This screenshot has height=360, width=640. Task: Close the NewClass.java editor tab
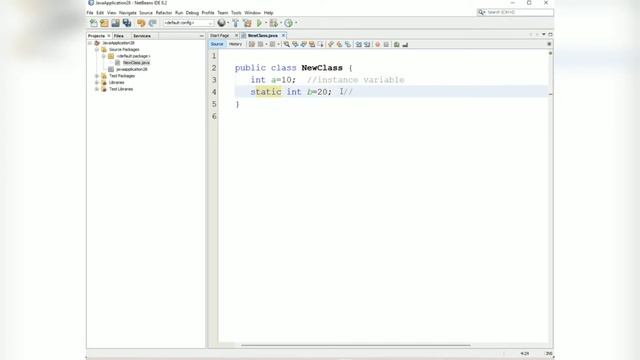click(x=283, y=36)
